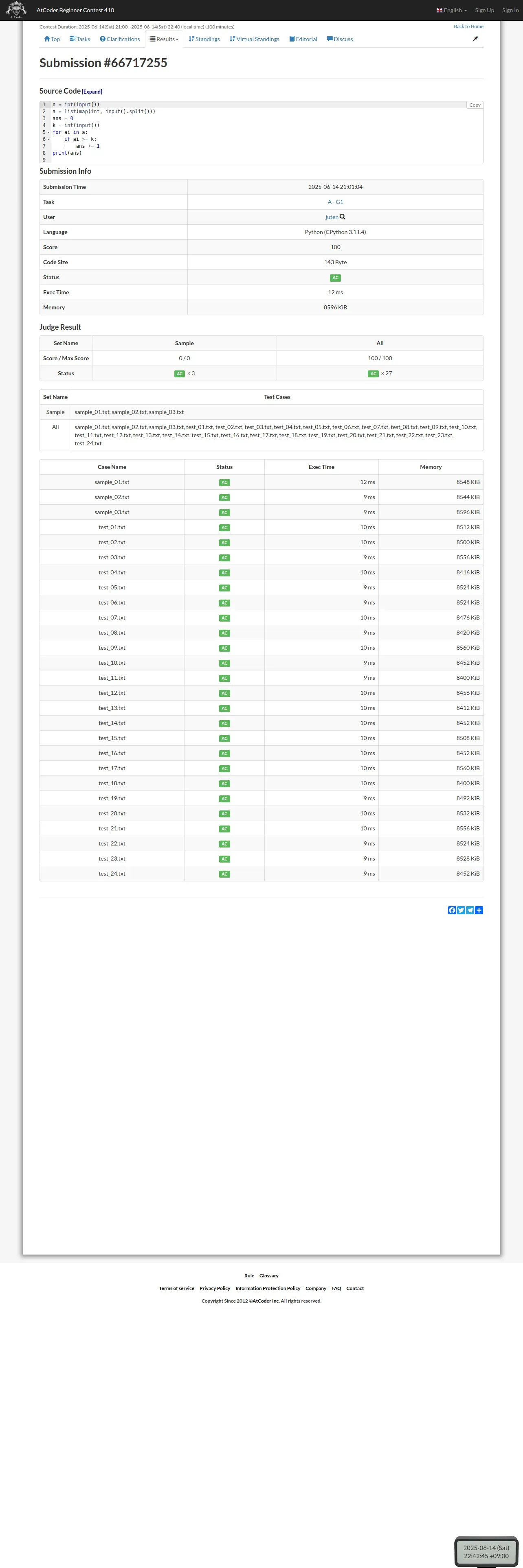Click the AC badge for sample_01.txt
The width and height of the screenshot is (523, 1568).
click(x=224, y=483)
